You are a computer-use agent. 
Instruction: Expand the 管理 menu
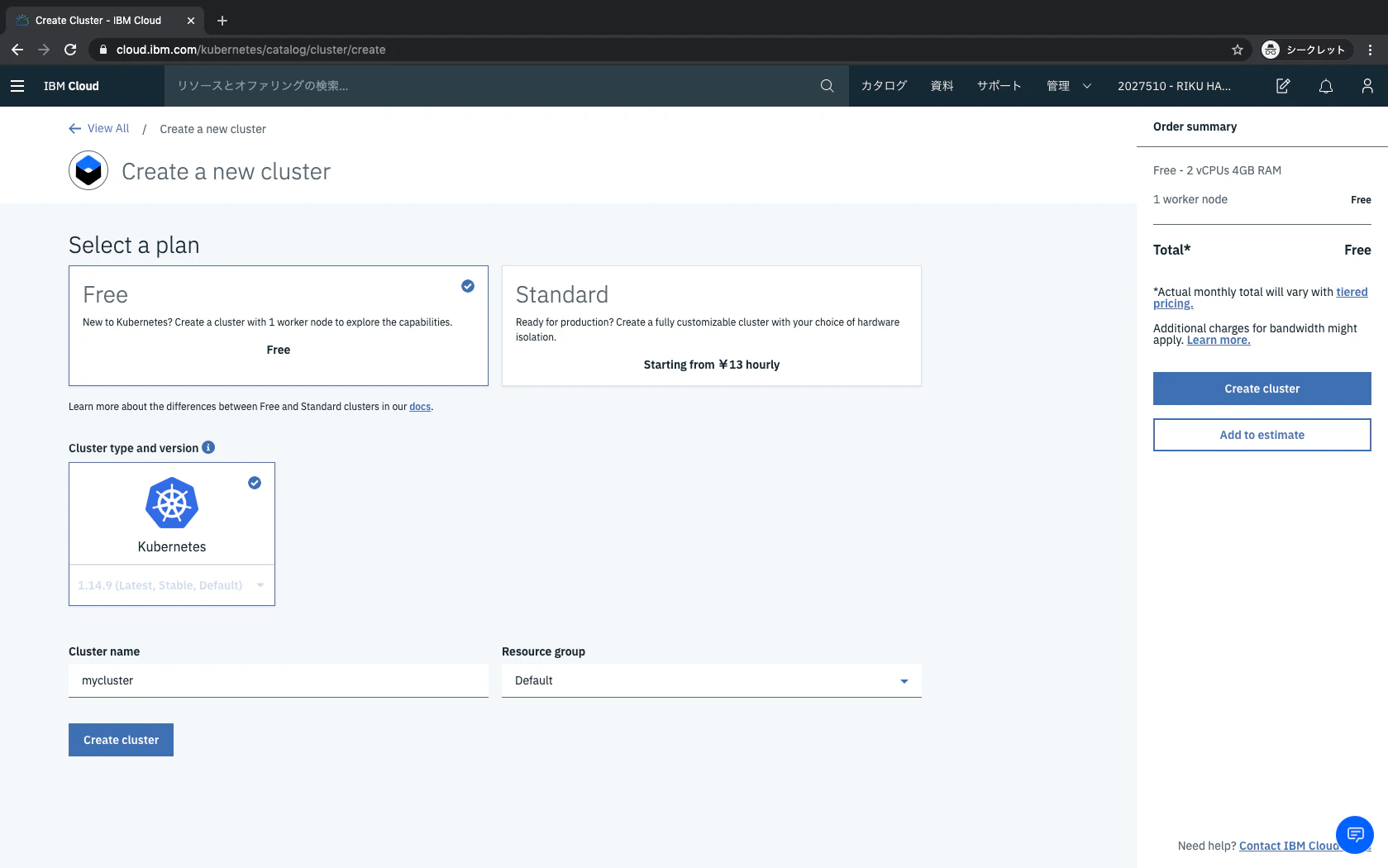(1069, 86)
